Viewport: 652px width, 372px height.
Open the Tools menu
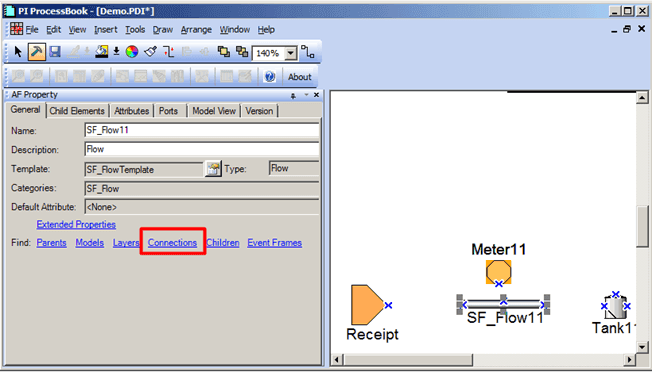click(135, 30)
